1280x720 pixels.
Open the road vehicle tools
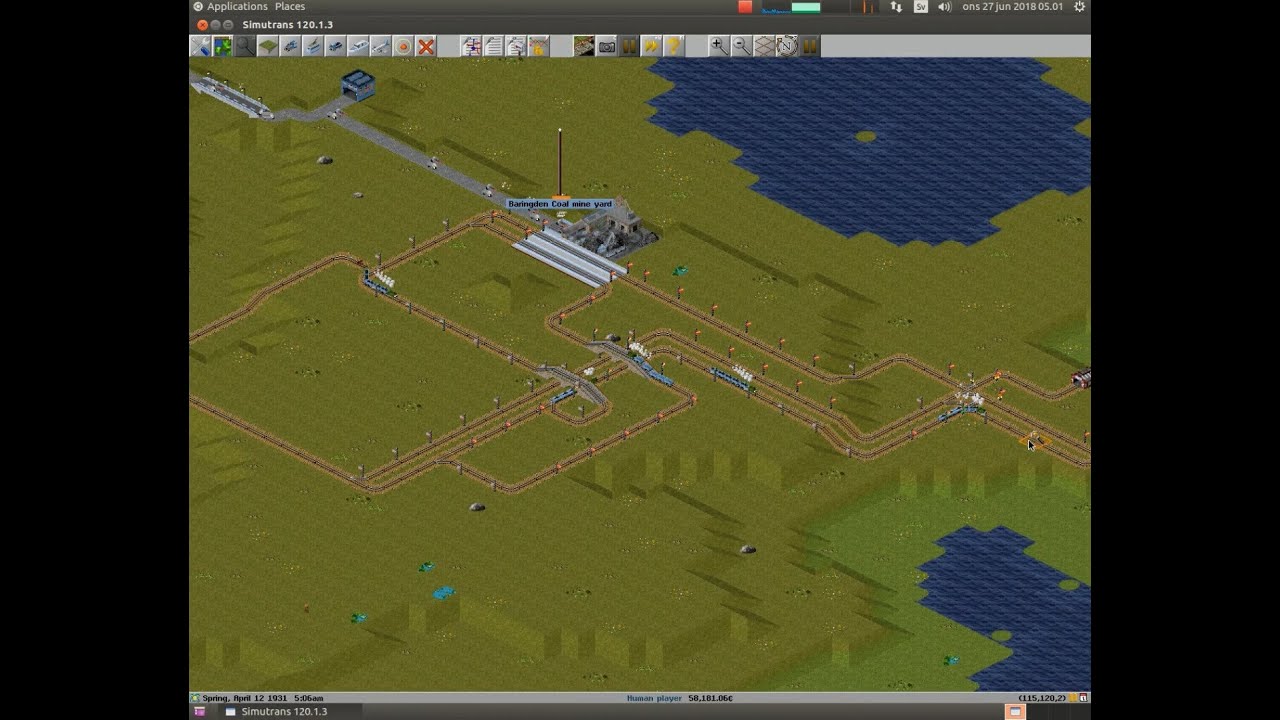point(335,46)
